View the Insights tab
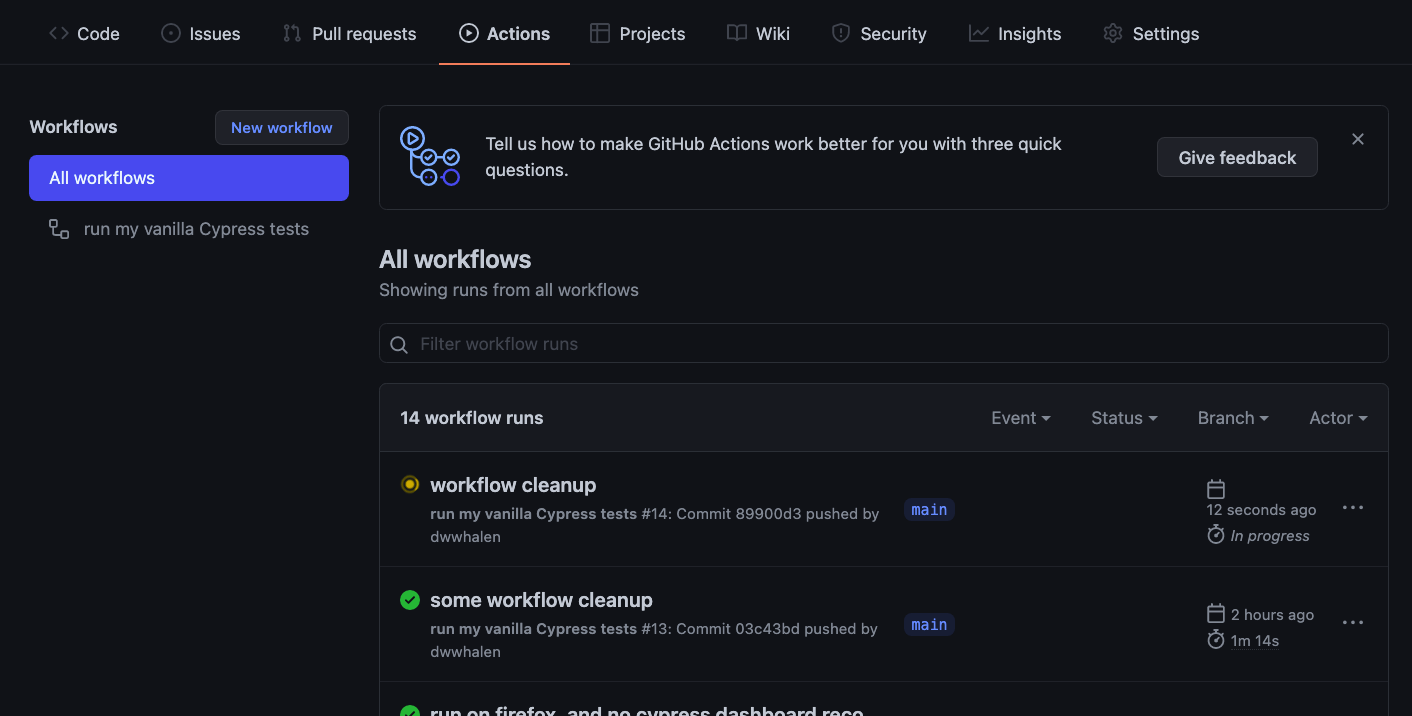Screen dimensions: 1412x716 (x=1015, y=33)
